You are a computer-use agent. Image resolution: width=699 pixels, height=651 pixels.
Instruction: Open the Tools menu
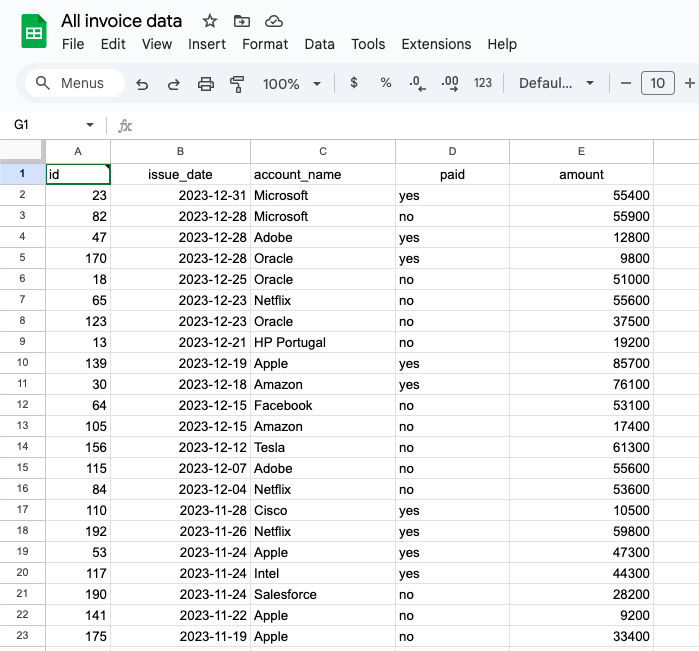coord(368,44)
